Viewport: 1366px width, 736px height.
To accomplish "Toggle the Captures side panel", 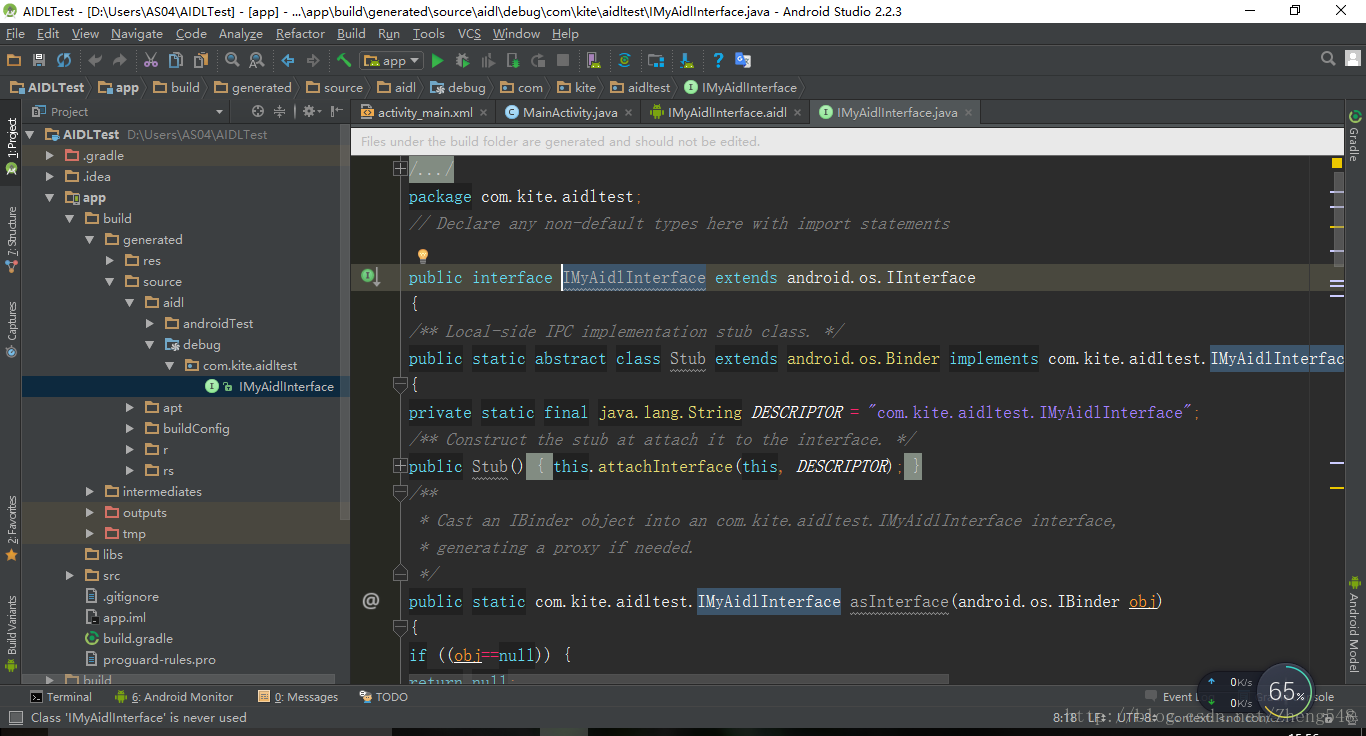I will (x=12, y=328).
